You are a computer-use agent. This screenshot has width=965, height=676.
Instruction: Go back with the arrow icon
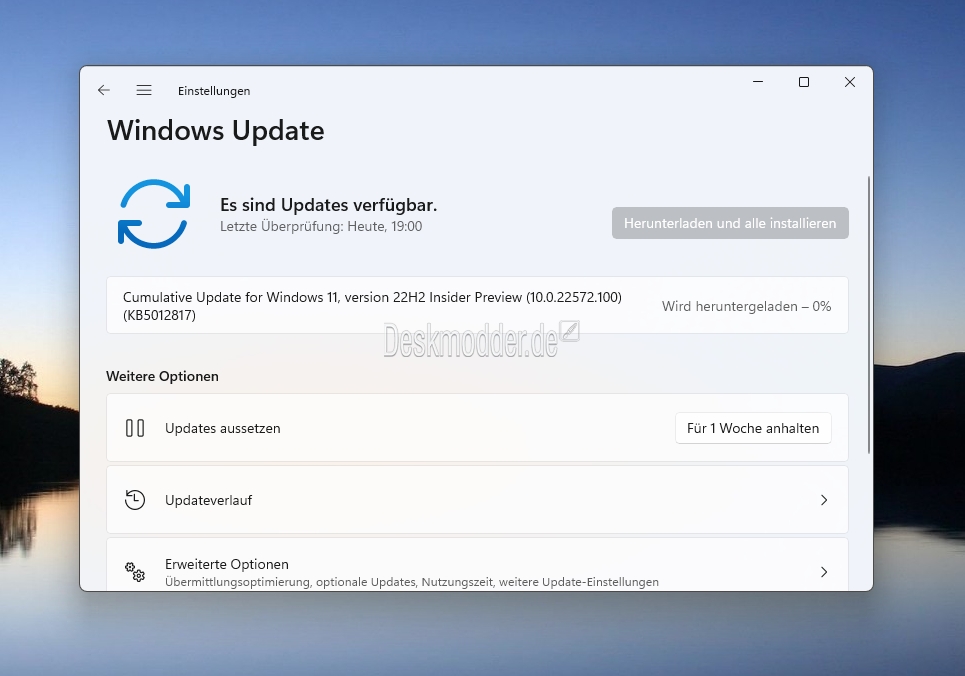coord(103,91)
